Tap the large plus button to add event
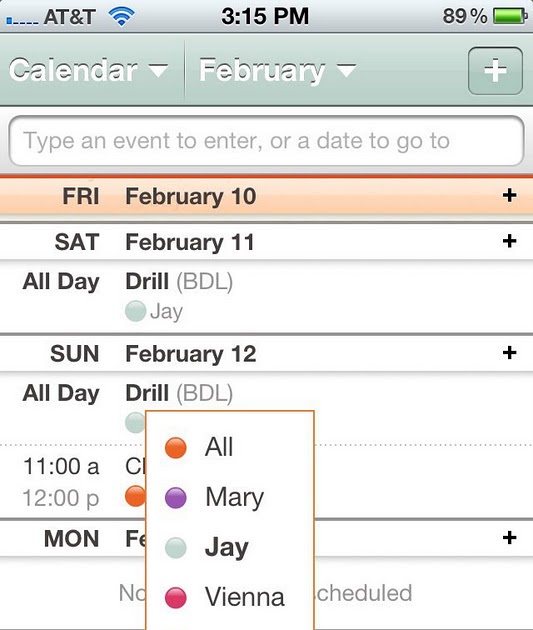The width and height of the screenshot is (533, 630). pyautogui.click(x=495, y=71)
